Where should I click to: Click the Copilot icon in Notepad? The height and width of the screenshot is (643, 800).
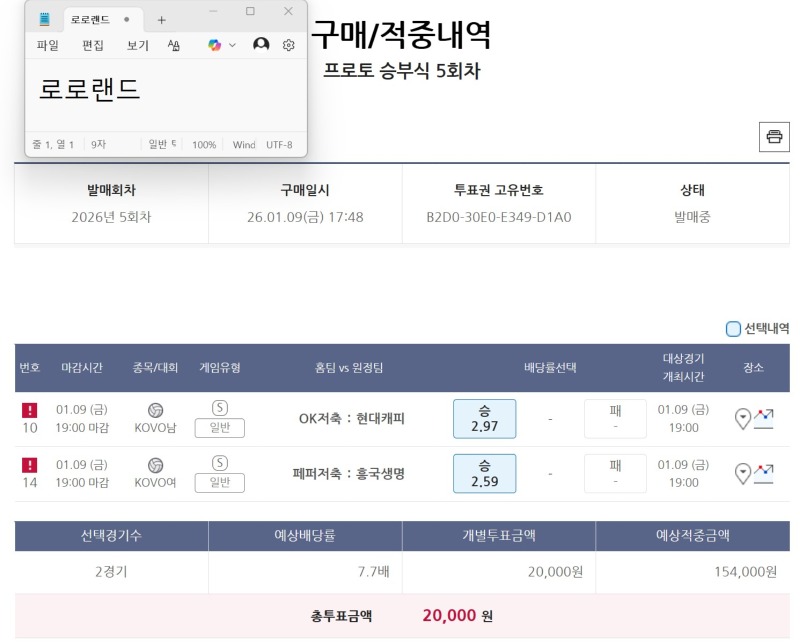pyautogui.click(x=214, y=45)
